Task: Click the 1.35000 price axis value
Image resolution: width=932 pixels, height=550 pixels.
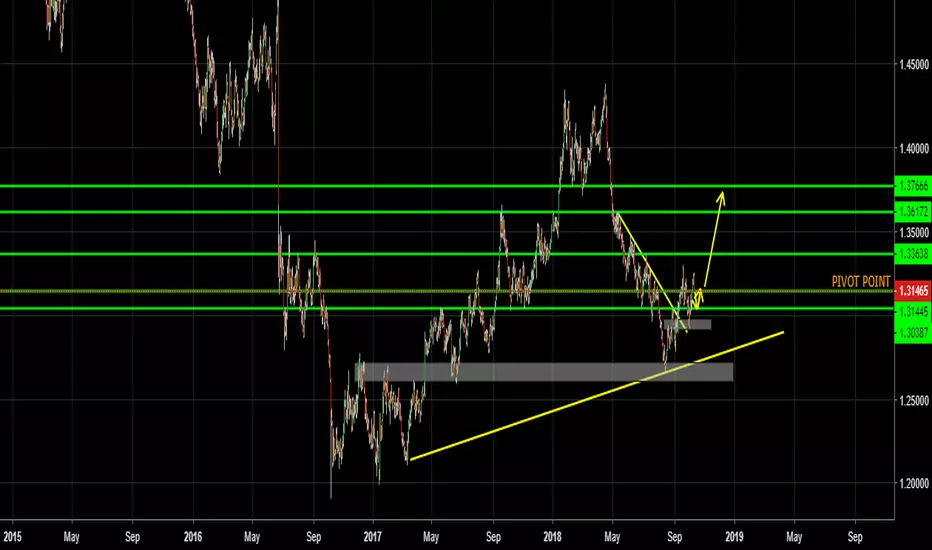Action: click(x=914, y=232)
